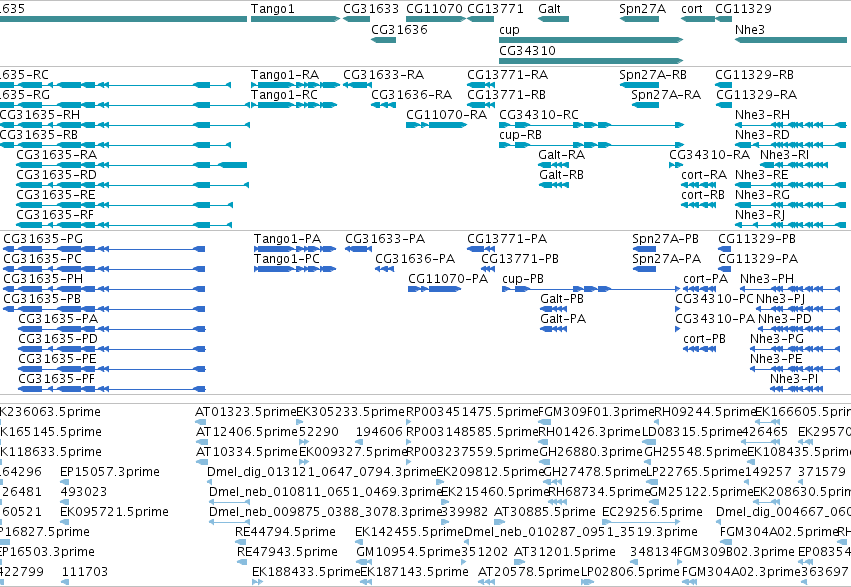
Task: Click the Nhe3-PI protein label
Action: (794, 379)
